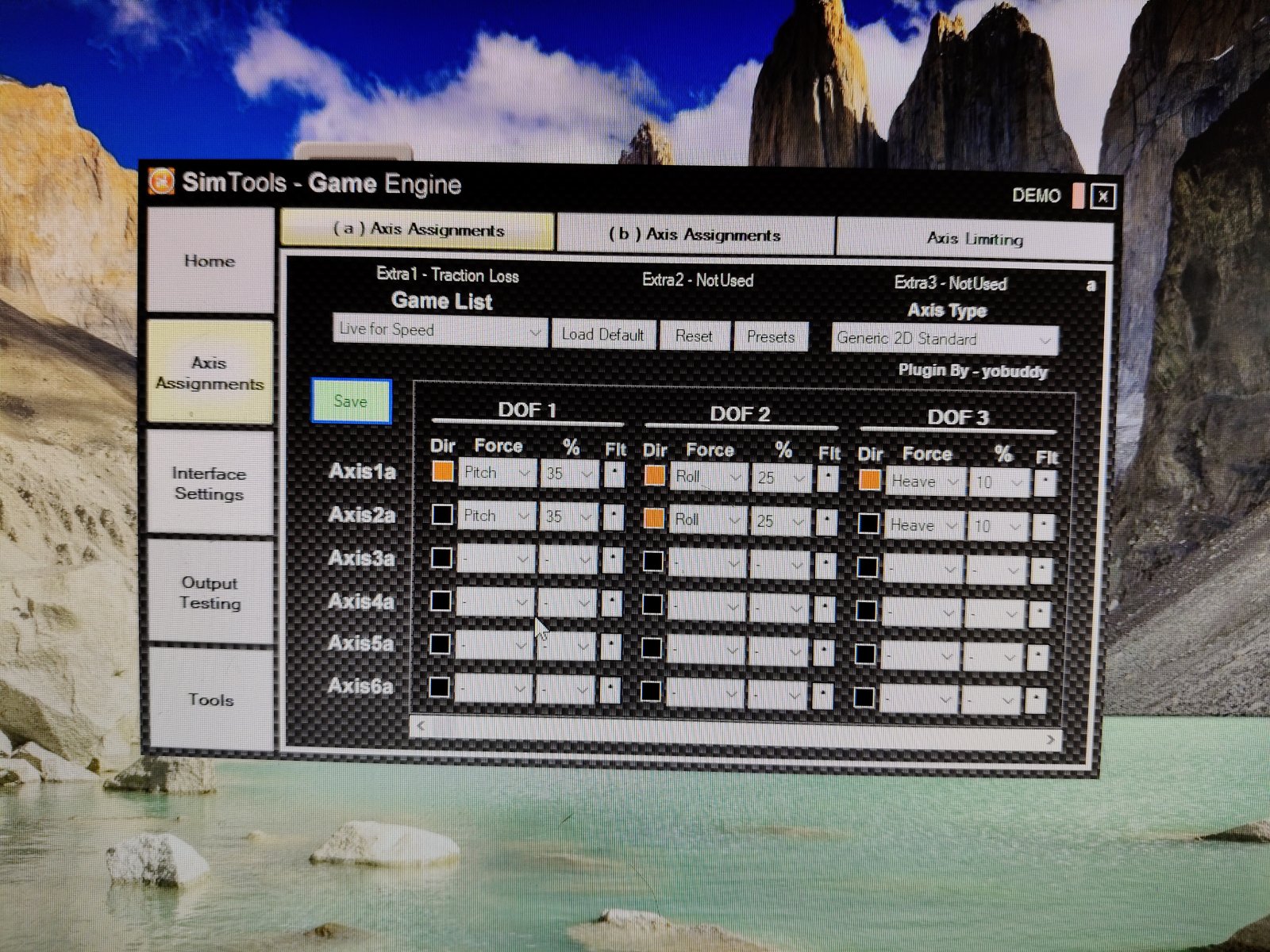
Task: Open Axis1a DOF 3 Force dropdown showing Heave
Action: coord(926,482)
